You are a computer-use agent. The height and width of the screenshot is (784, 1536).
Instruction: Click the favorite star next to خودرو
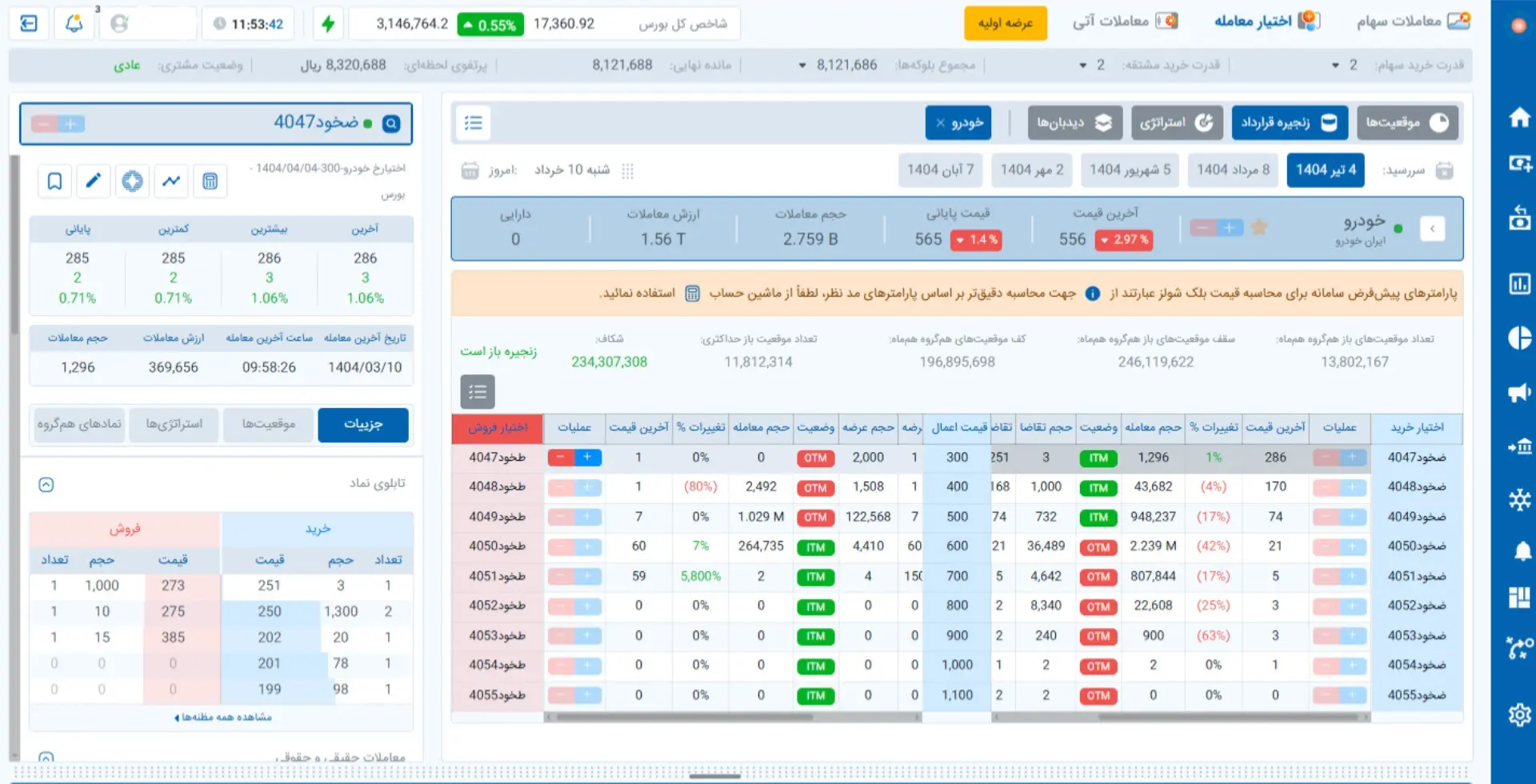point(1259,228)
